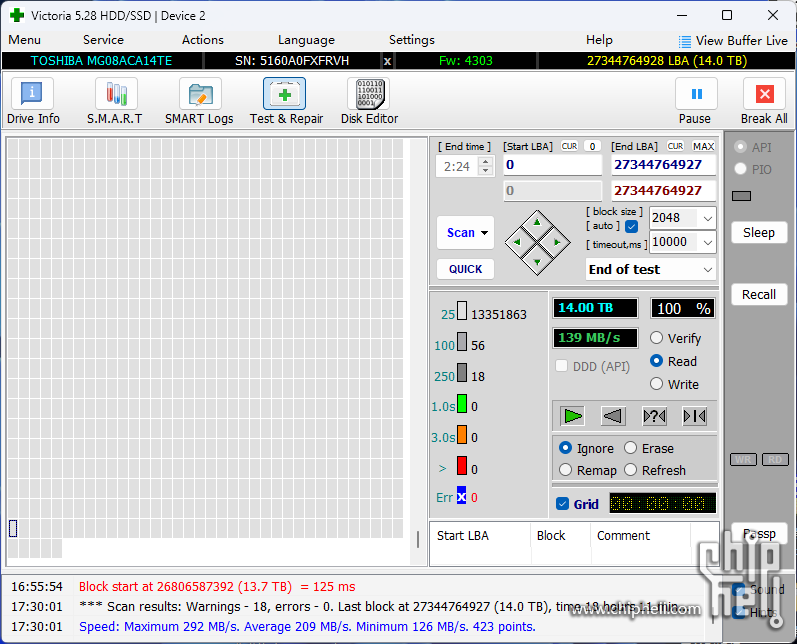Expand the End of test dropdown
This screenshot has width=797, height=644.
[x=708, y=269]
